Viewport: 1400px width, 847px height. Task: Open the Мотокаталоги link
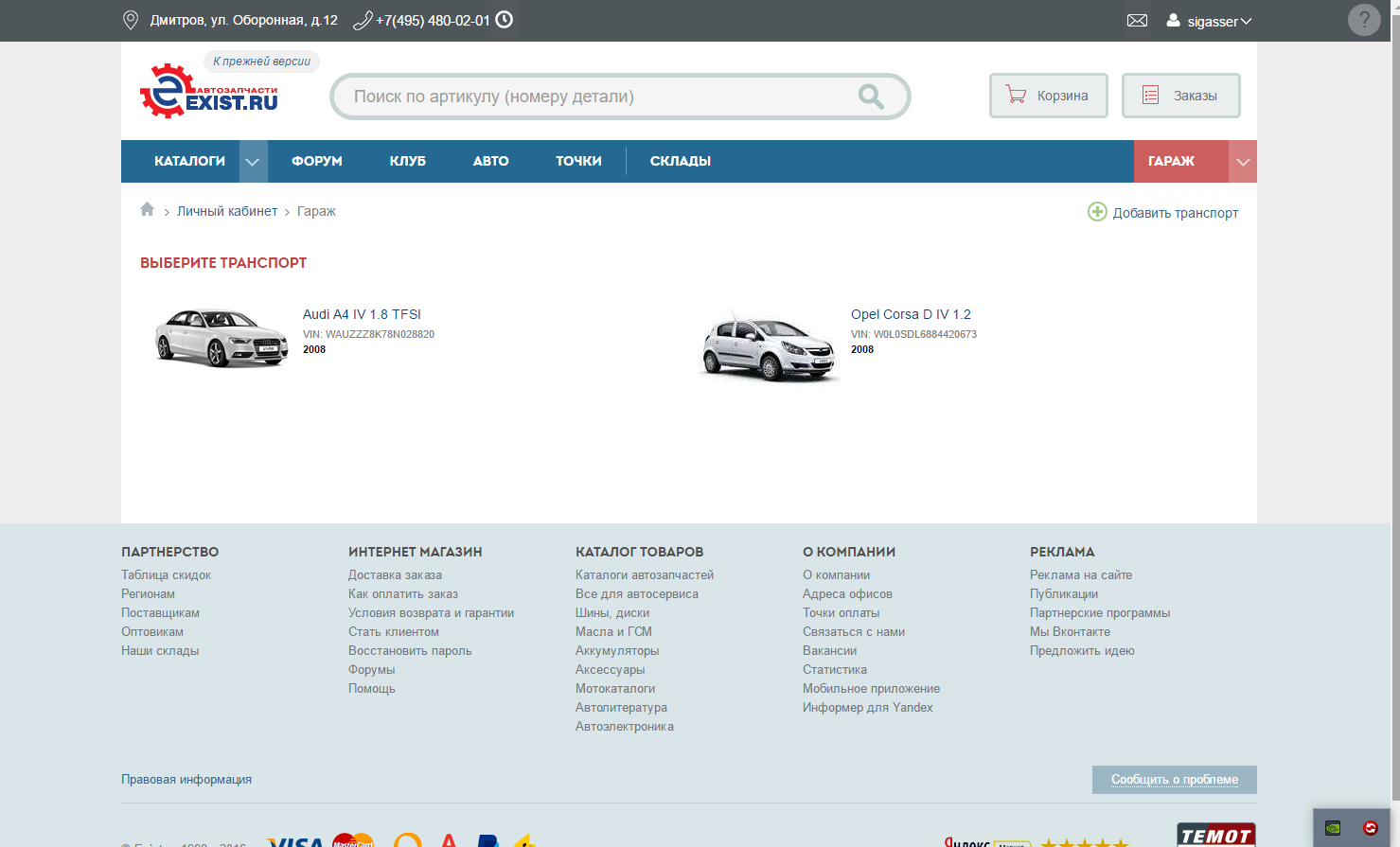[615, 688]
